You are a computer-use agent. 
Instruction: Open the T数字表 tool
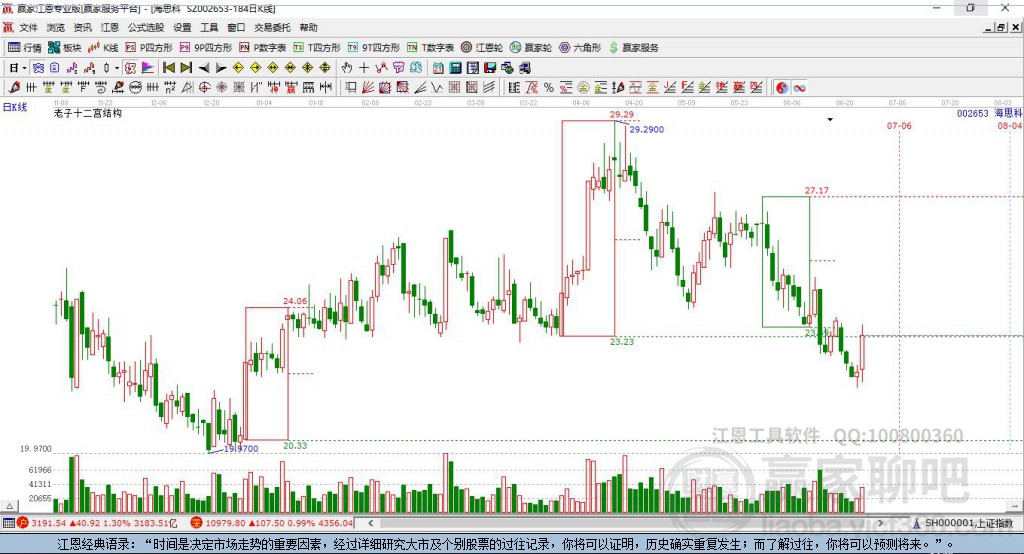coord(430,48)
